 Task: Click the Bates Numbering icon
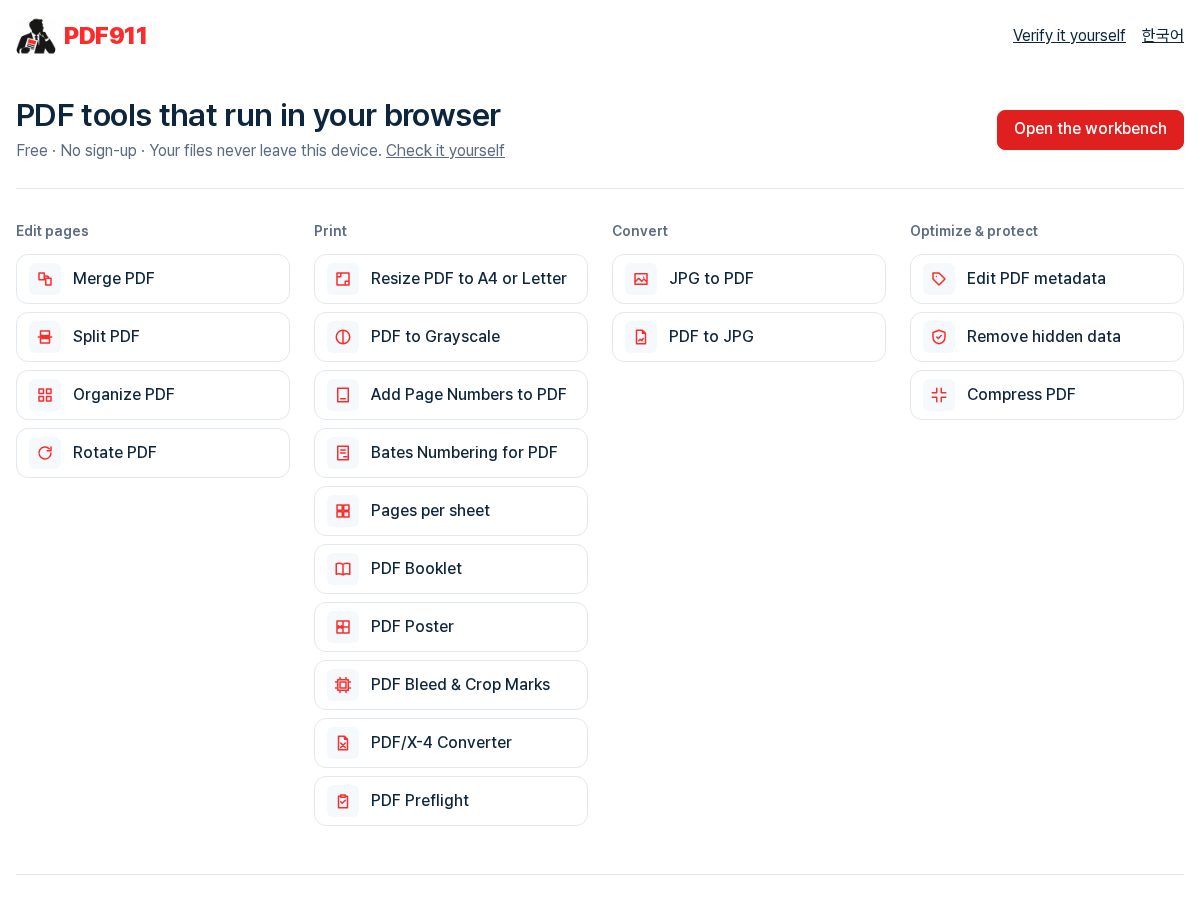tap(343, 453)
